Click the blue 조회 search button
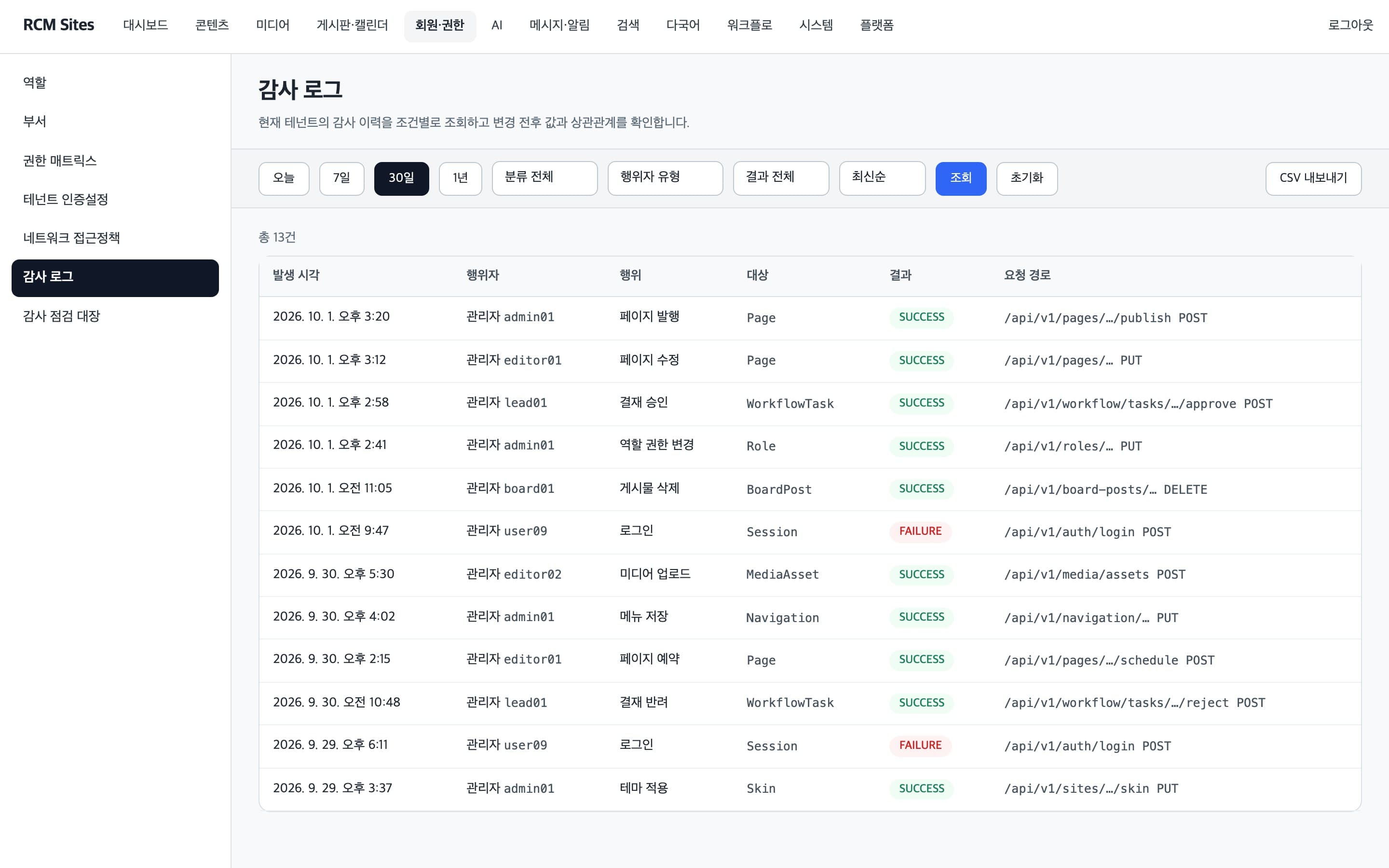This screenshot has height=868, width=1389. click(x=960, y=178)
